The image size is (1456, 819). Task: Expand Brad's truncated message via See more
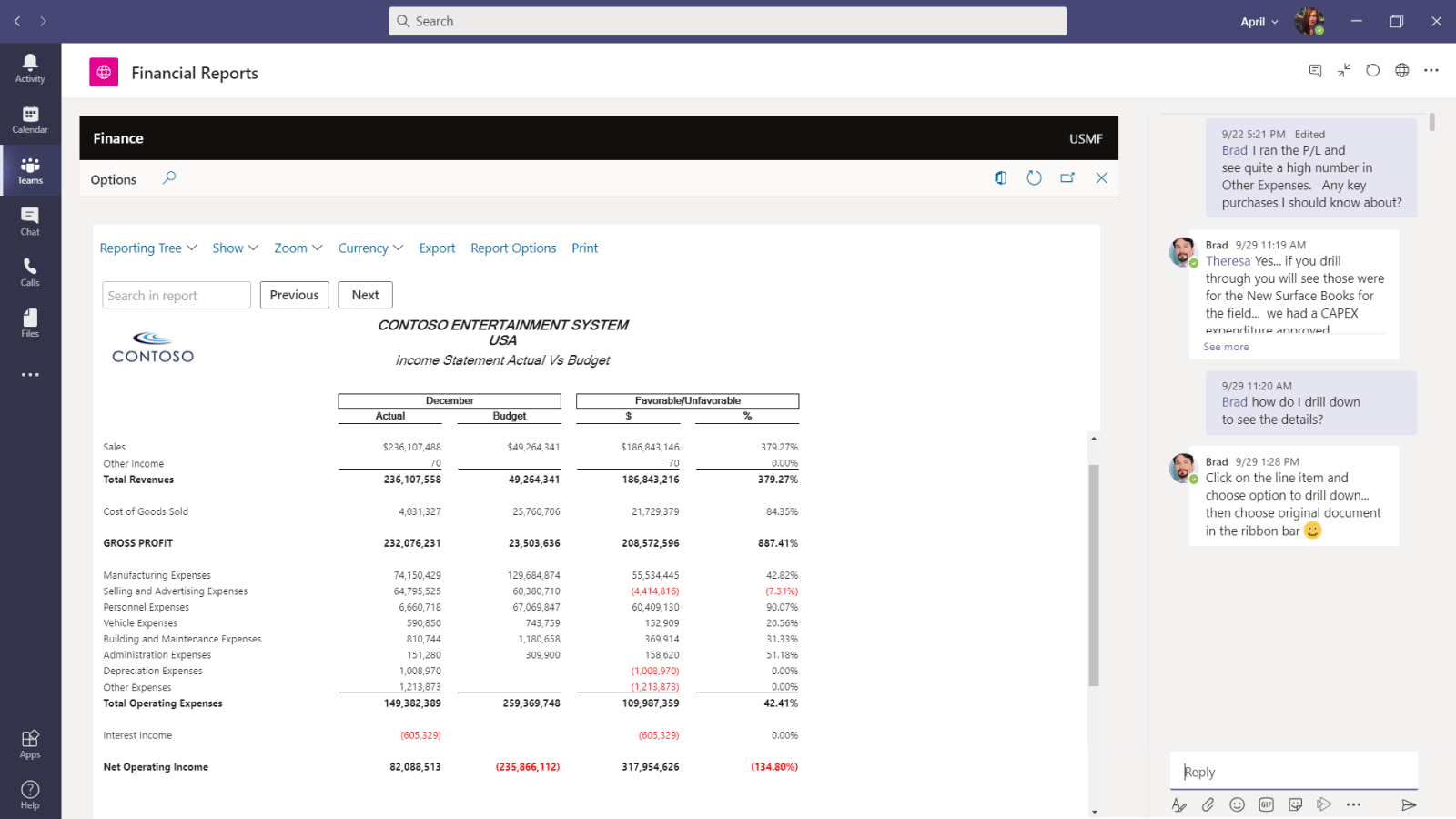[1225, 346]
